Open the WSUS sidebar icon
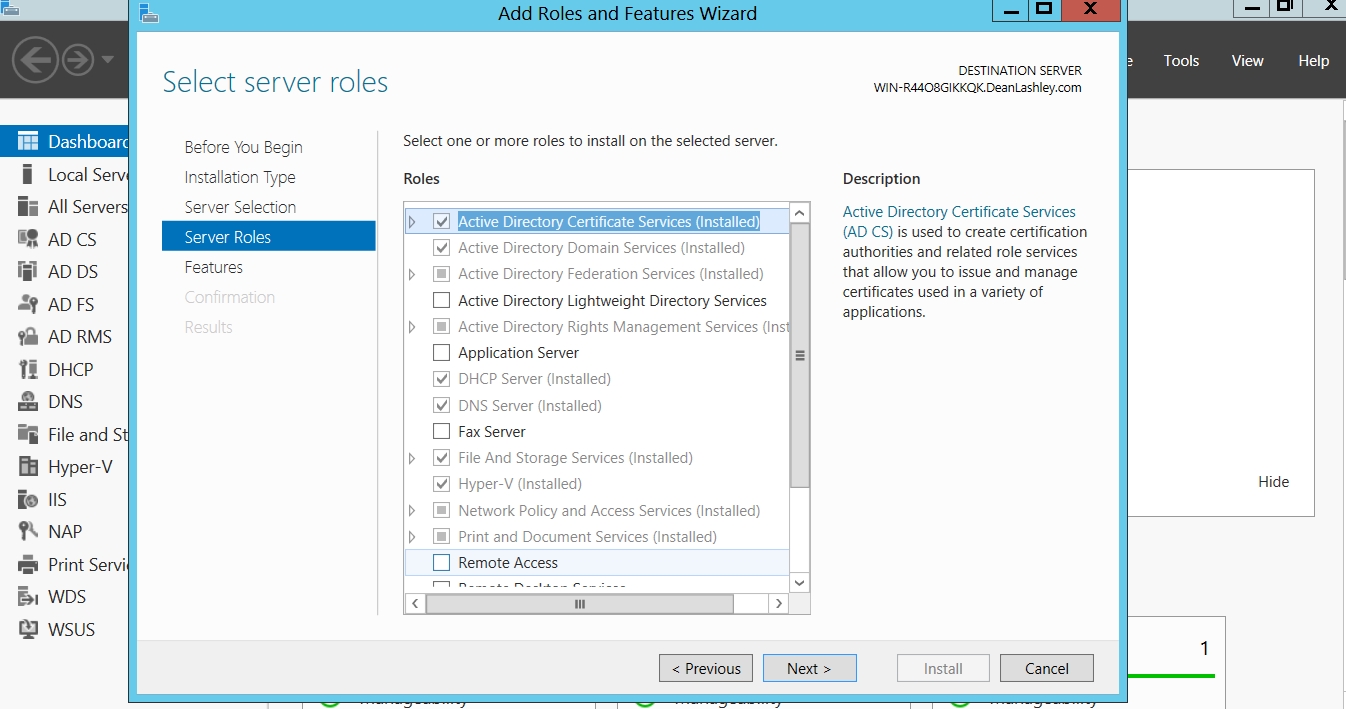1346x709 pixels. pyautogui.click(x=28, y=630)
